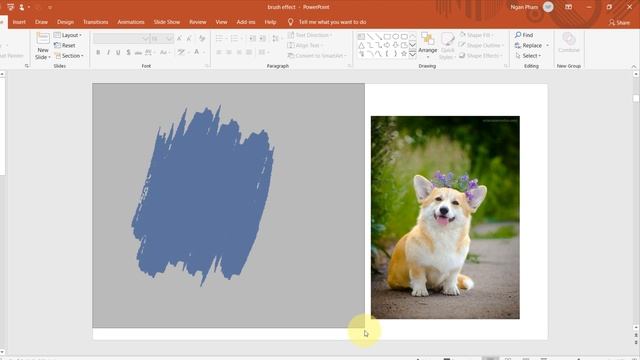Toggle Italic formatting
The height and width of the screenshot is (360, 640).
pyautogui.click(x=108, y=52)
